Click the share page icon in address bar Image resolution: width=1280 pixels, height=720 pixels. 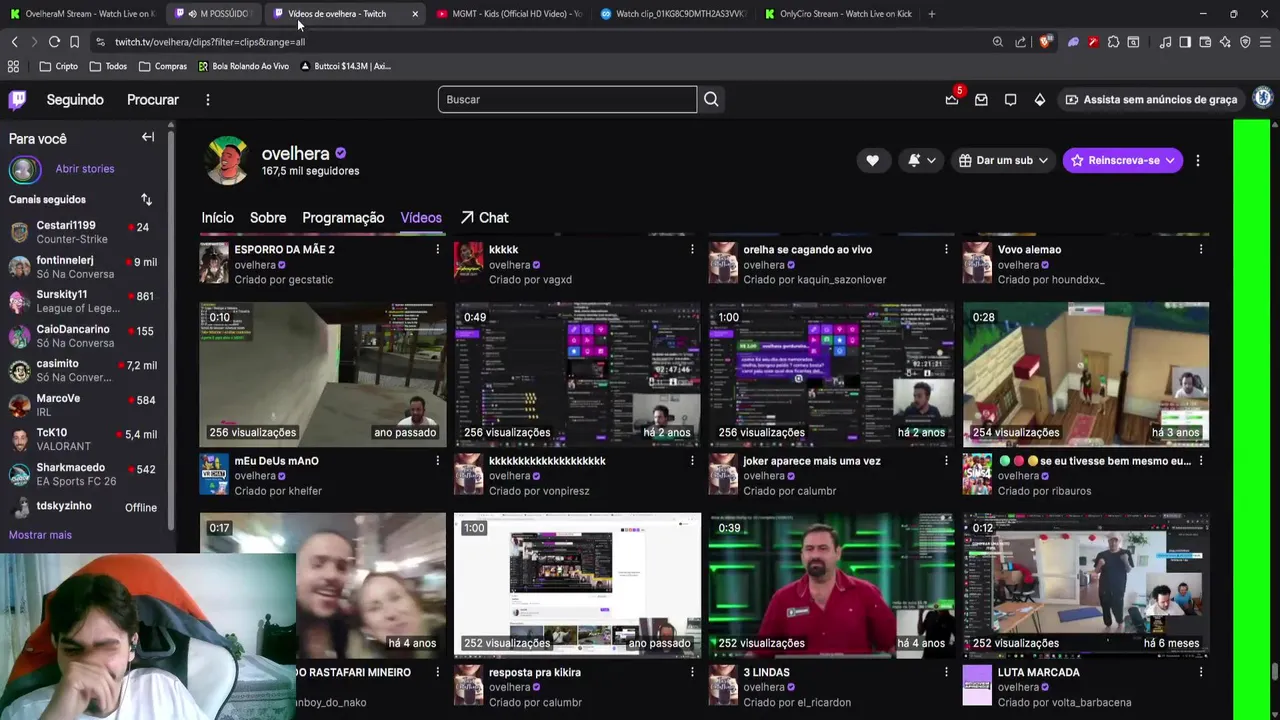[x=1020, y=42]
